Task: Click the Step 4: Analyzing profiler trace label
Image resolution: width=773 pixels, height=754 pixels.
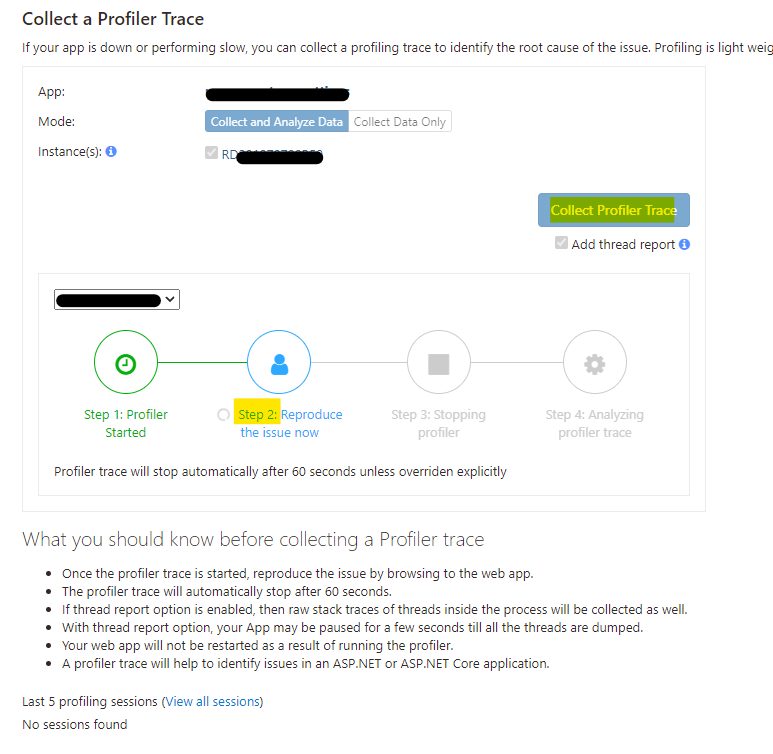Action: [595, 424]
